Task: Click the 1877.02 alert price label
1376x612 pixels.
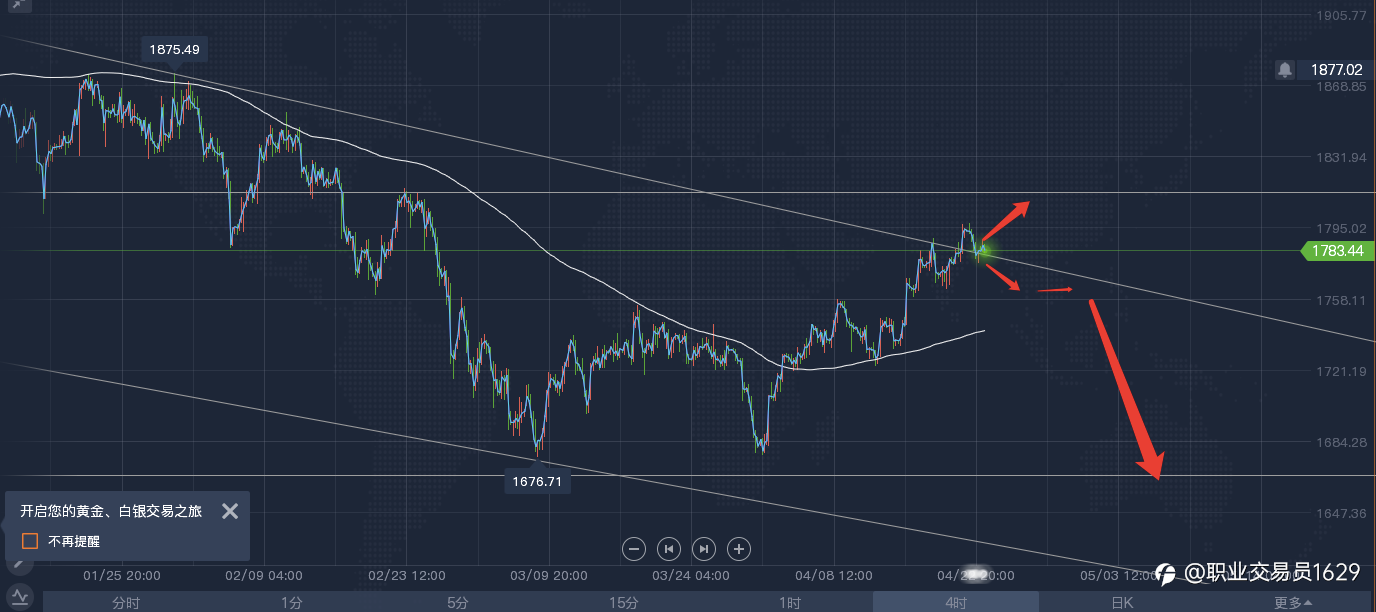Action: click(x=1336, y=69)
